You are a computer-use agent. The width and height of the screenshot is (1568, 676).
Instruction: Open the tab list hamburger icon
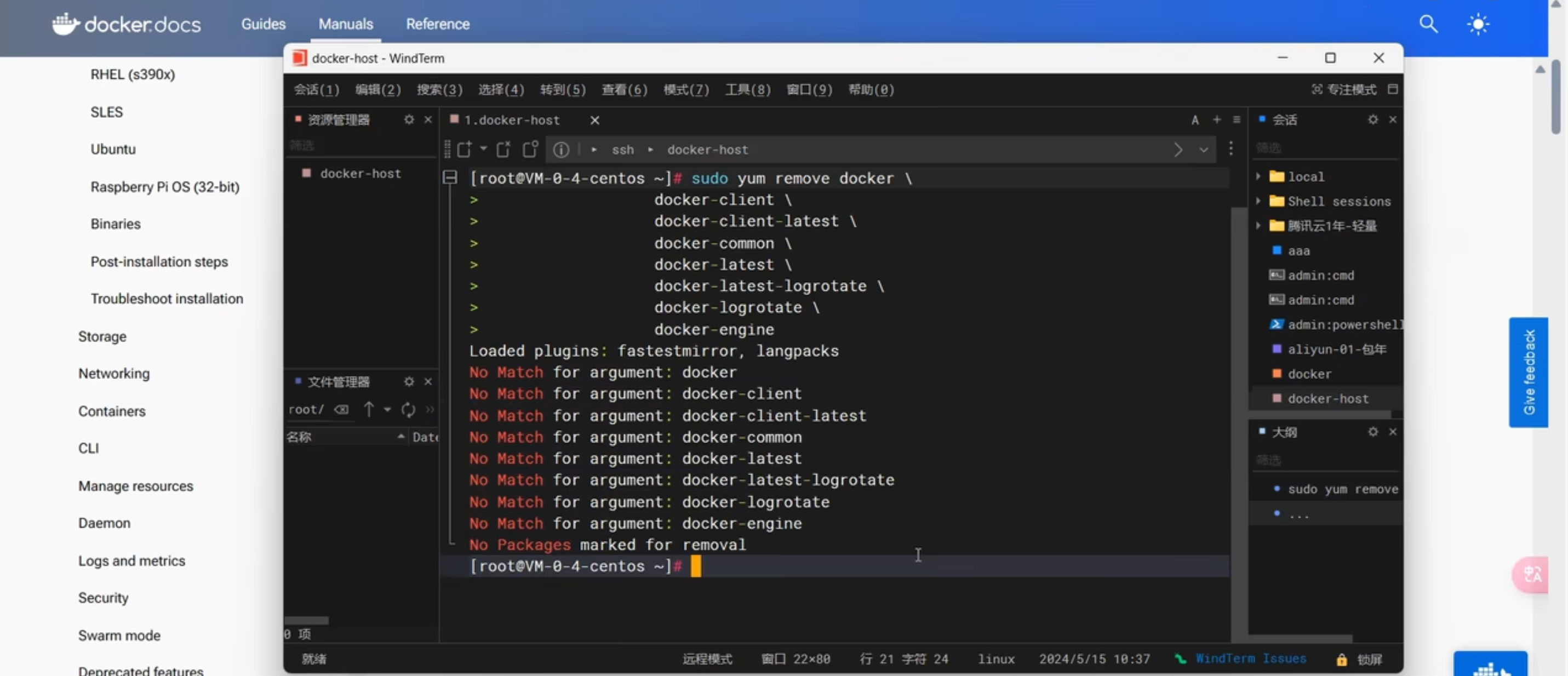pos(1236,120)
